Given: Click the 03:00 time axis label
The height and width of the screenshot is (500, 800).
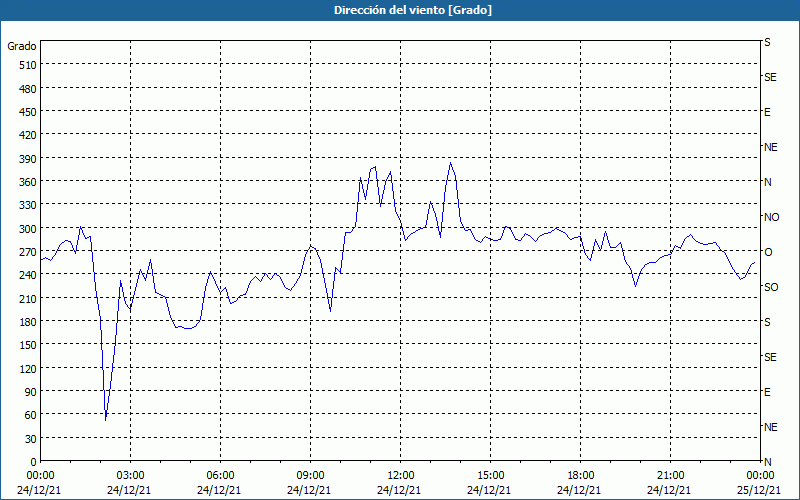Looking at the screenshot, I should (131, 476).
